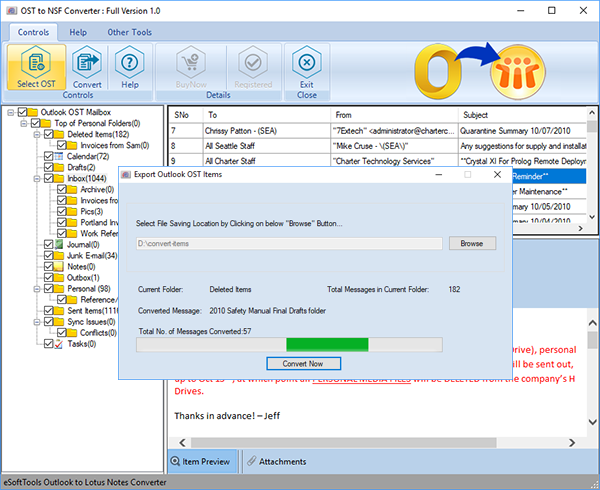Screen dimensions: 600x490
Task: Collapse the Top of Personal Folders node
Action: pyautogui.click(x=24, y=124)
